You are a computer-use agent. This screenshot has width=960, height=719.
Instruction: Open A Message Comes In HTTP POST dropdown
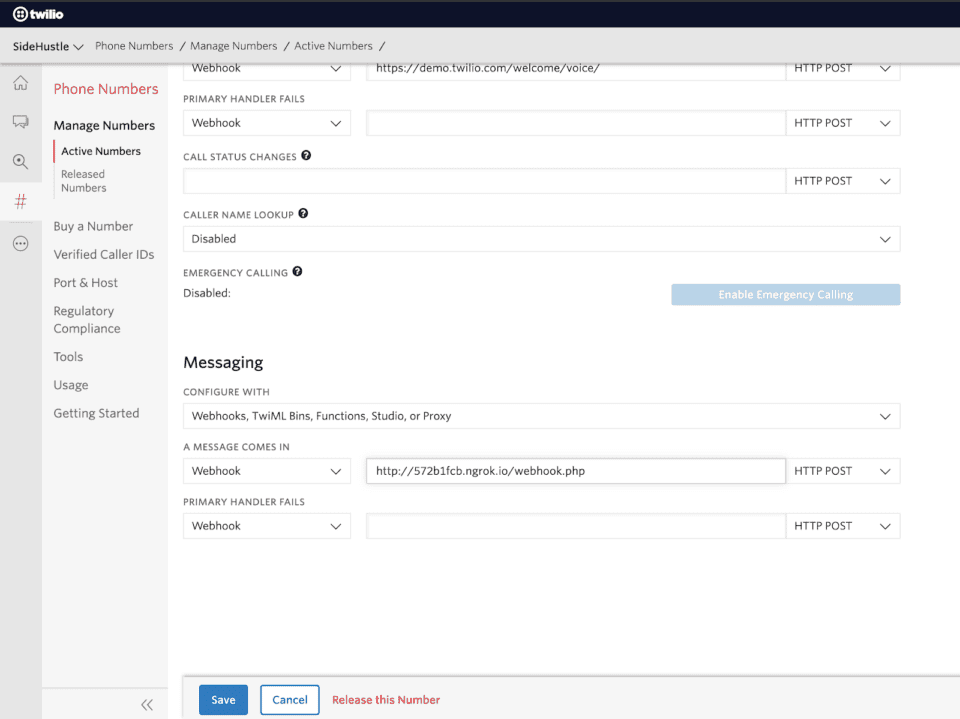(842, 471)
